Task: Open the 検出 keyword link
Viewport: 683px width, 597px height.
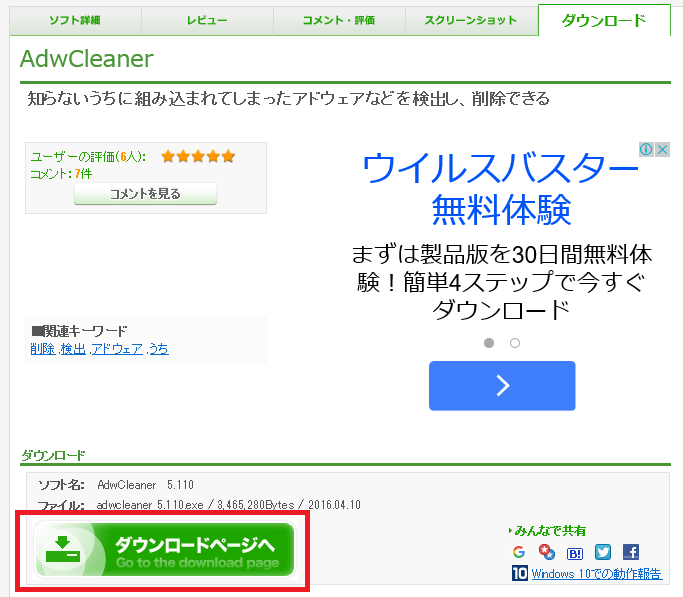Action: [73, 349]
